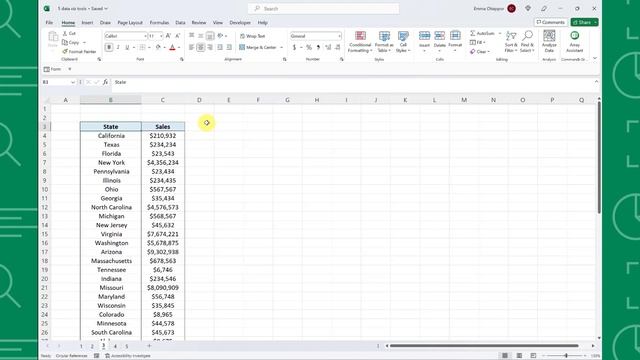The image size is (640, 360).
Task: Add a new sheet with plus button
Action: click(x=149, y=346)
